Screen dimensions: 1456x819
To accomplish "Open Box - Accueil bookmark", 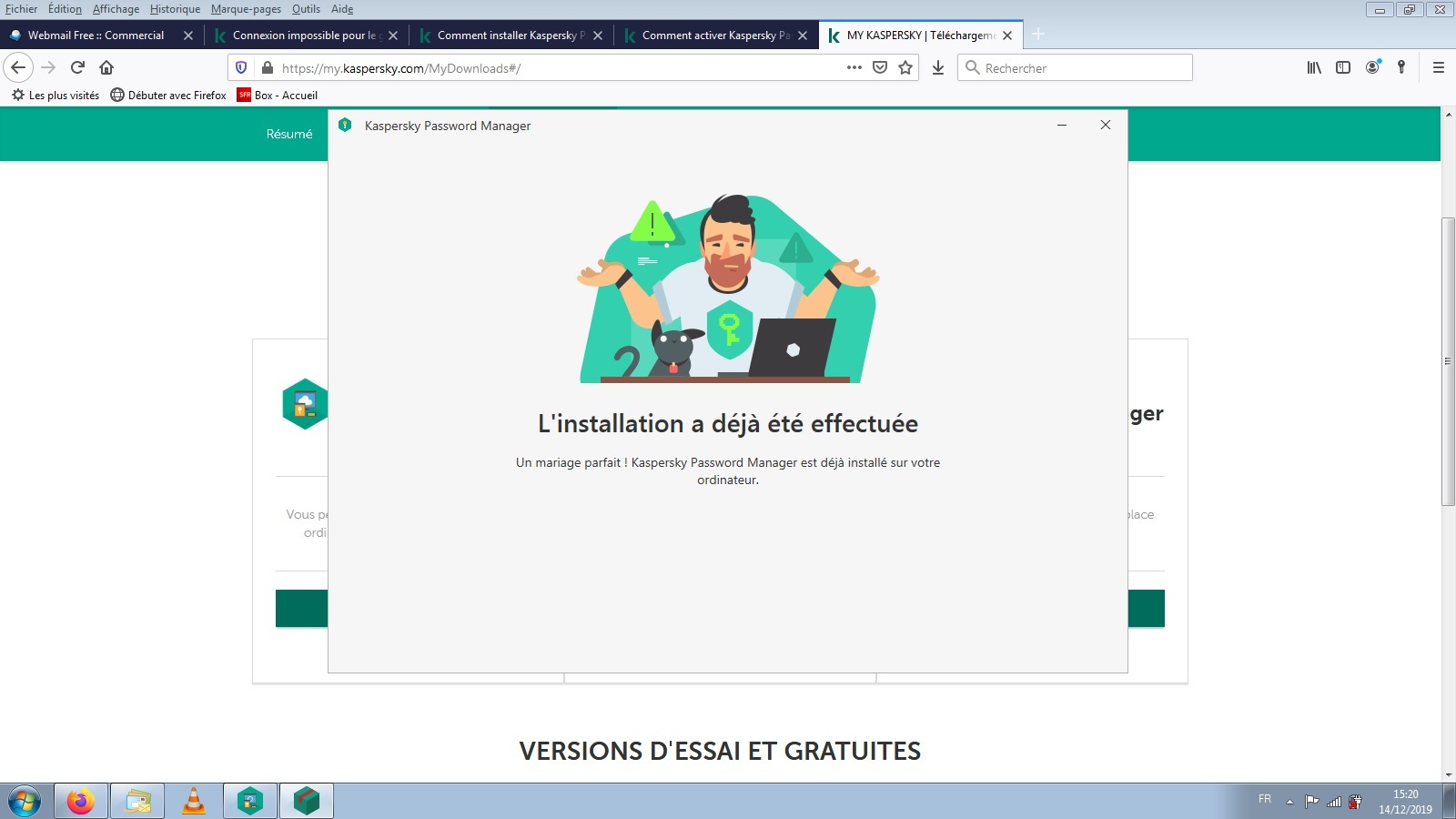I will click(x=278, y=95).
